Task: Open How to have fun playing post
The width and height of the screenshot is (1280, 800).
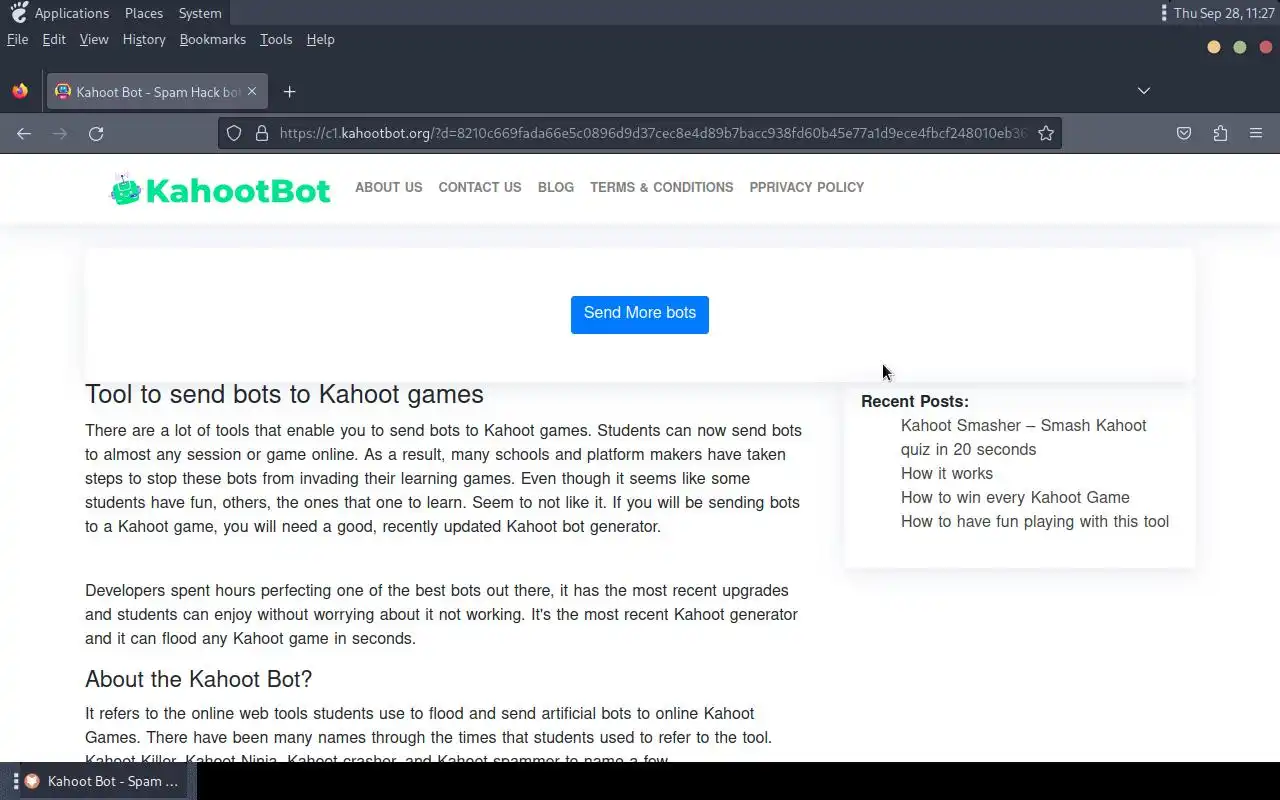Action: point(1035,521)
